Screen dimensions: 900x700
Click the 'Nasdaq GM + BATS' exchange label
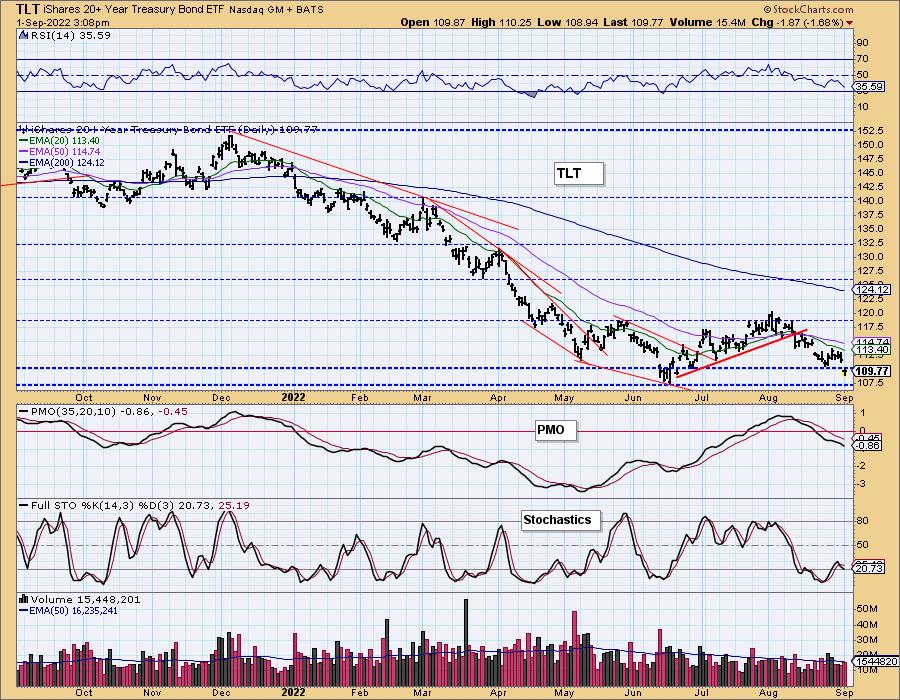click(x=277, y=10)
